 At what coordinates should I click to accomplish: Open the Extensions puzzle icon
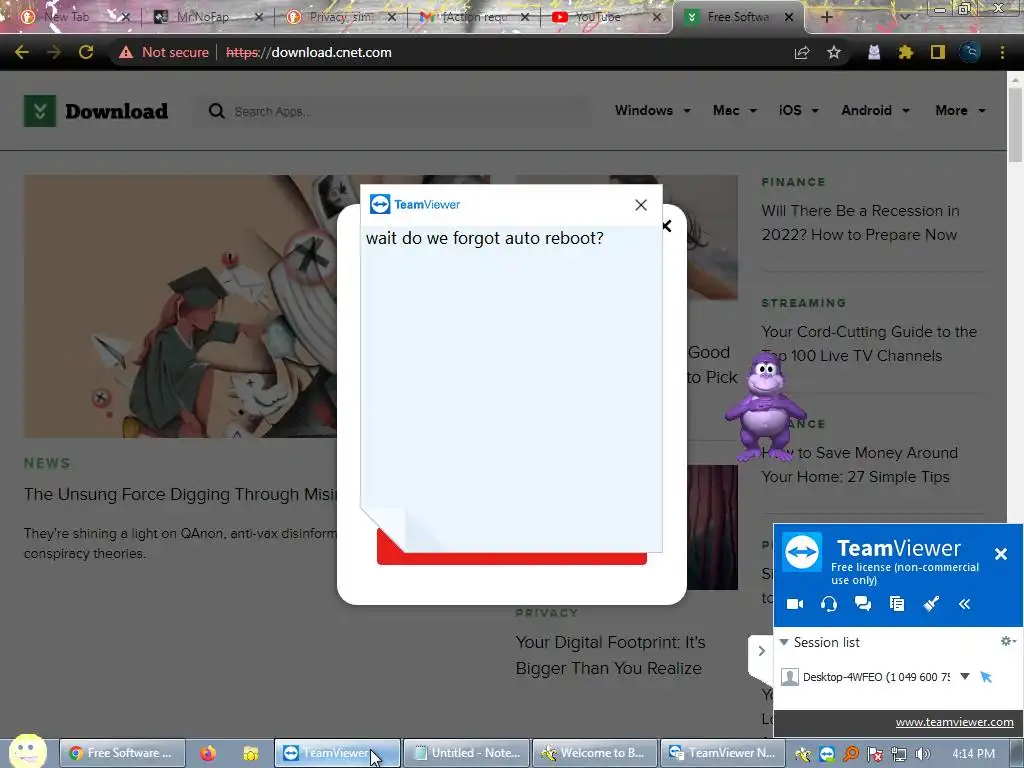(906, 52)
